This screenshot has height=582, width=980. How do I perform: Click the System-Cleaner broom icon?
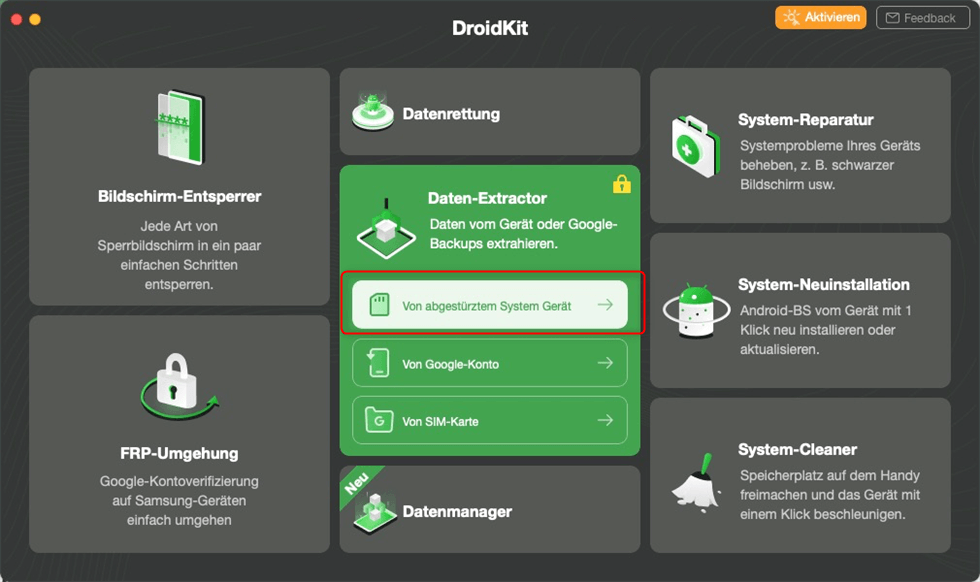coord(697,483)
